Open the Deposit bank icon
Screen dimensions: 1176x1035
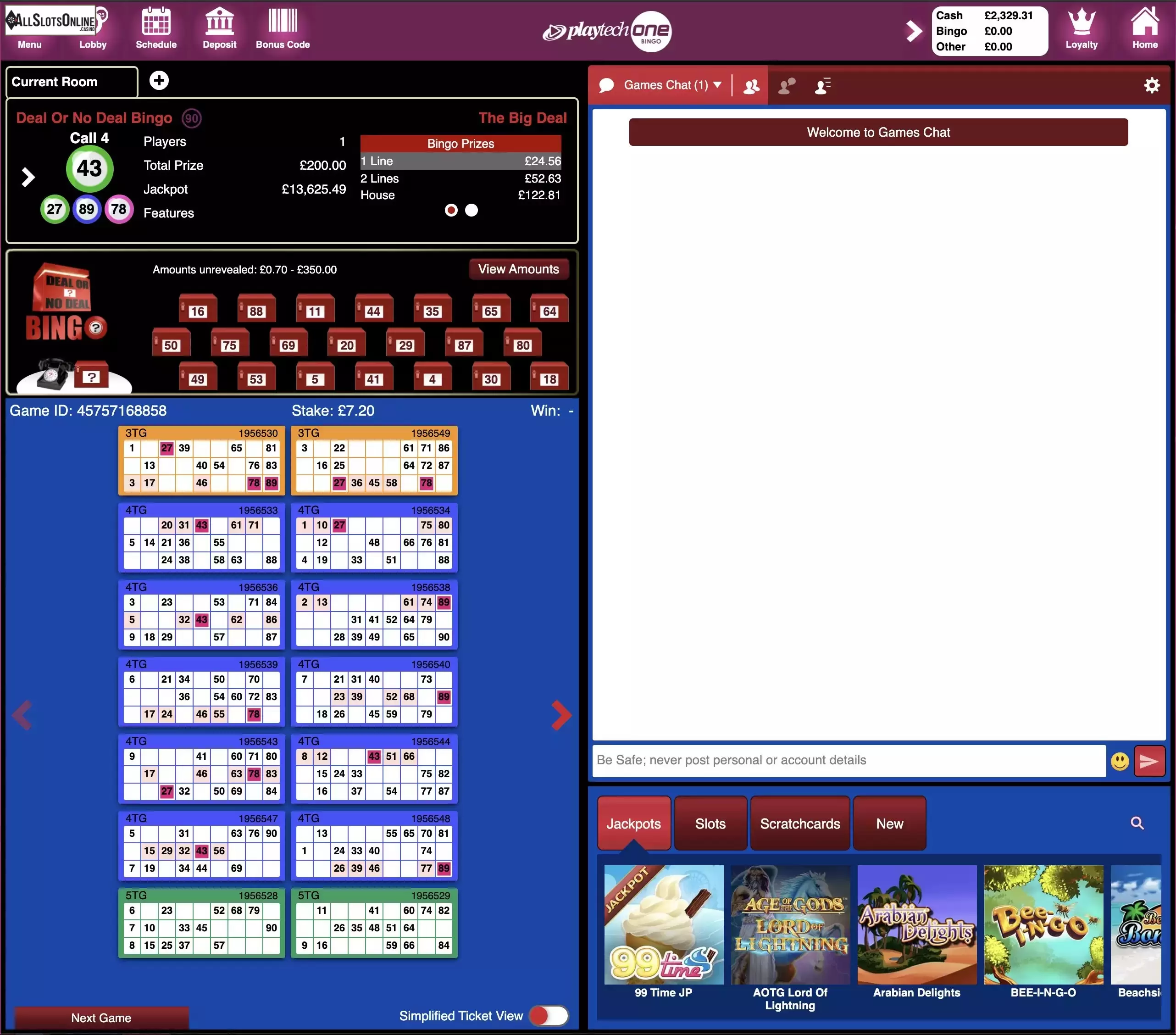(219, 21)
